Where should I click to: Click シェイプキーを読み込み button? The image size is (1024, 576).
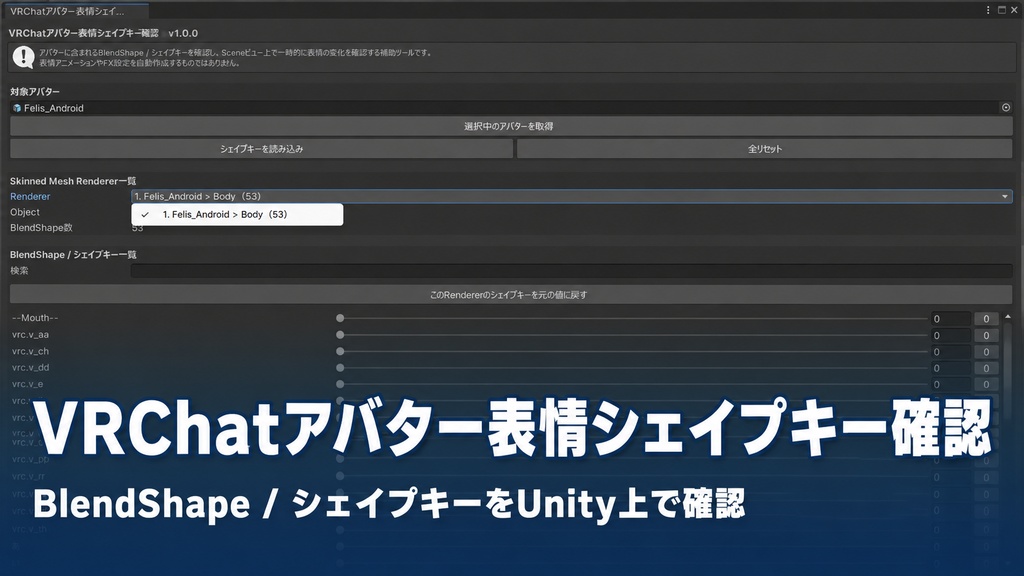pyautogui.click(x=261, y=149)
